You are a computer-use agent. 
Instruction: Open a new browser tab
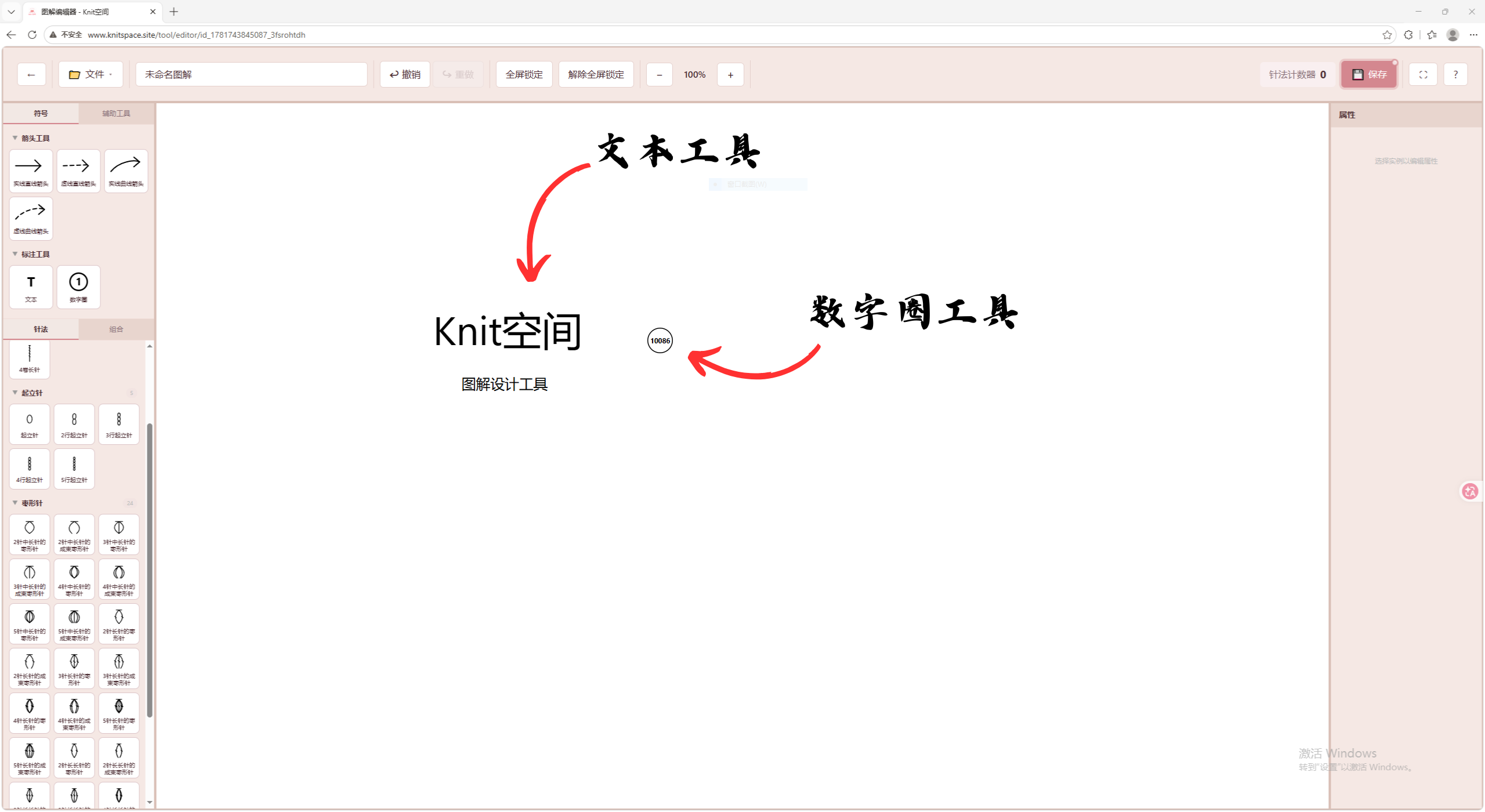click(x=173, y=12)
